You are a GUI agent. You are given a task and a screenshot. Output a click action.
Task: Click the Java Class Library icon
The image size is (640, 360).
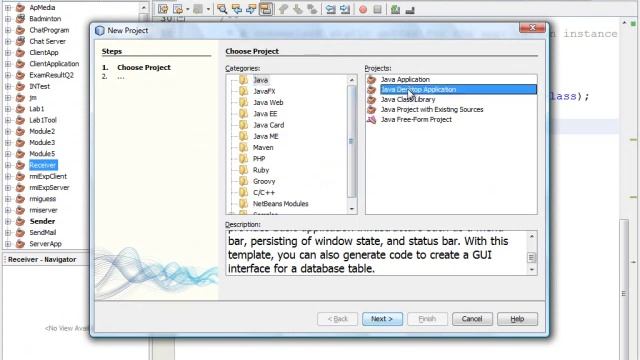coord(371,100)
